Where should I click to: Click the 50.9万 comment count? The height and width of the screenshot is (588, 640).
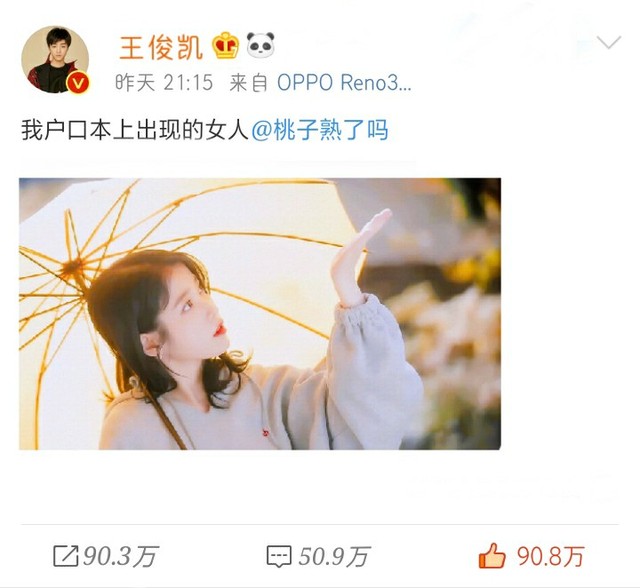334,556
